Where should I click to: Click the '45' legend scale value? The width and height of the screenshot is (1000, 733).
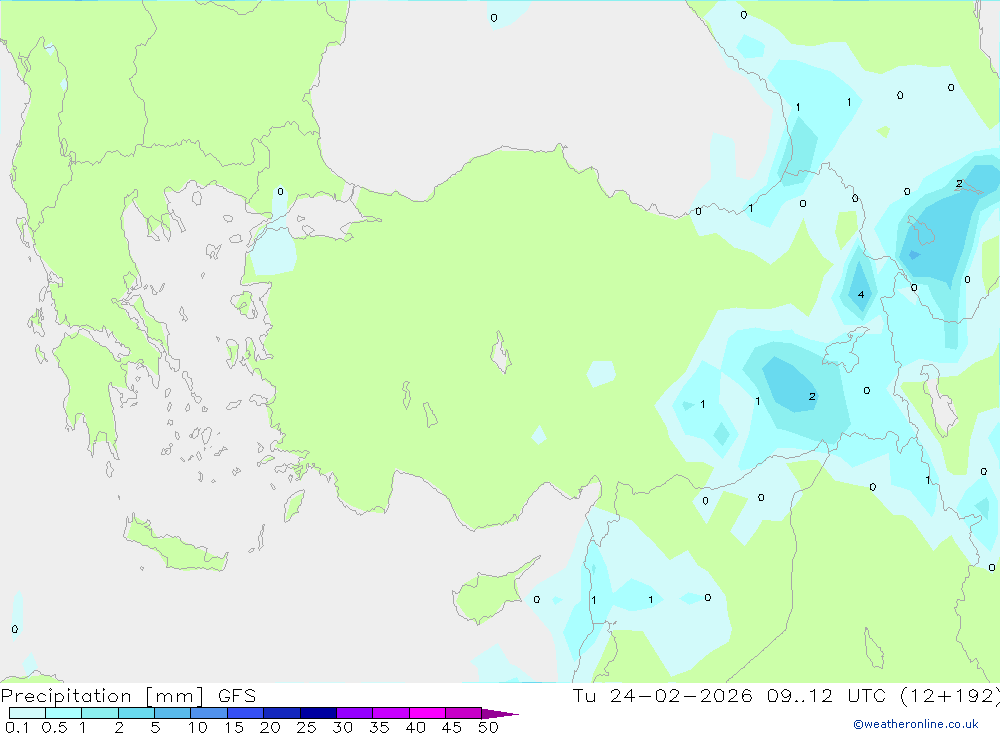point(452,727)
